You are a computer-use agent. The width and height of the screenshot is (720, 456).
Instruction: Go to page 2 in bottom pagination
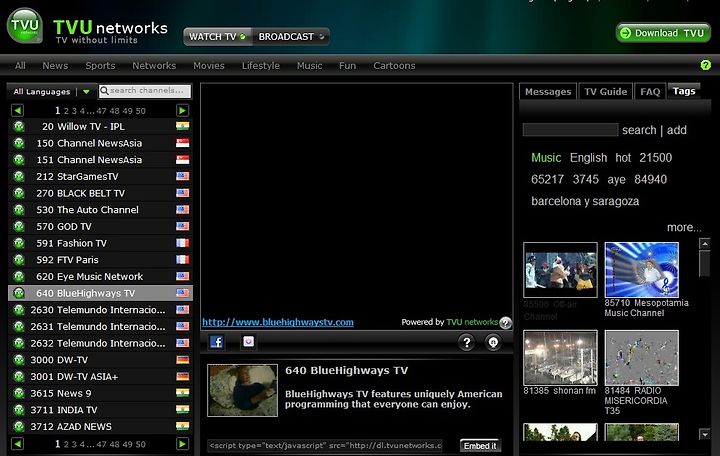point(66,445)
